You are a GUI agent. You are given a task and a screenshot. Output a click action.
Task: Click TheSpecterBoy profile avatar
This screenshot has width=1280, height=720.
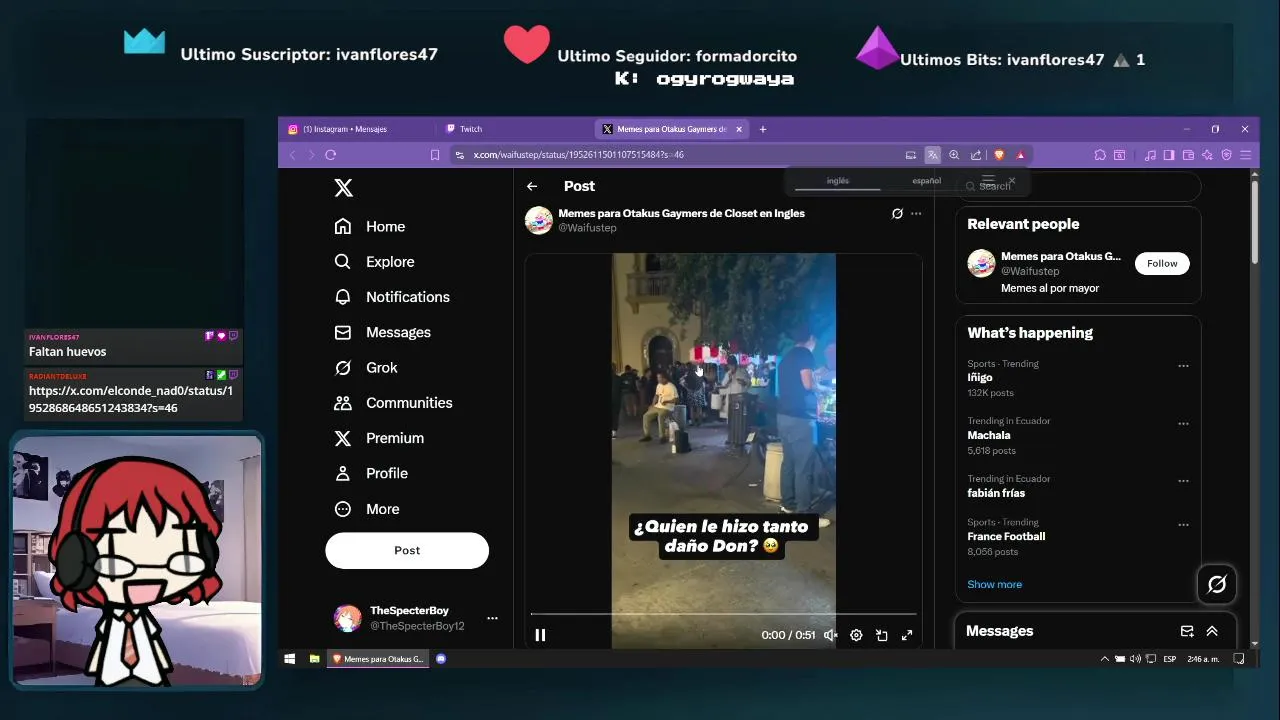point(347,618)
